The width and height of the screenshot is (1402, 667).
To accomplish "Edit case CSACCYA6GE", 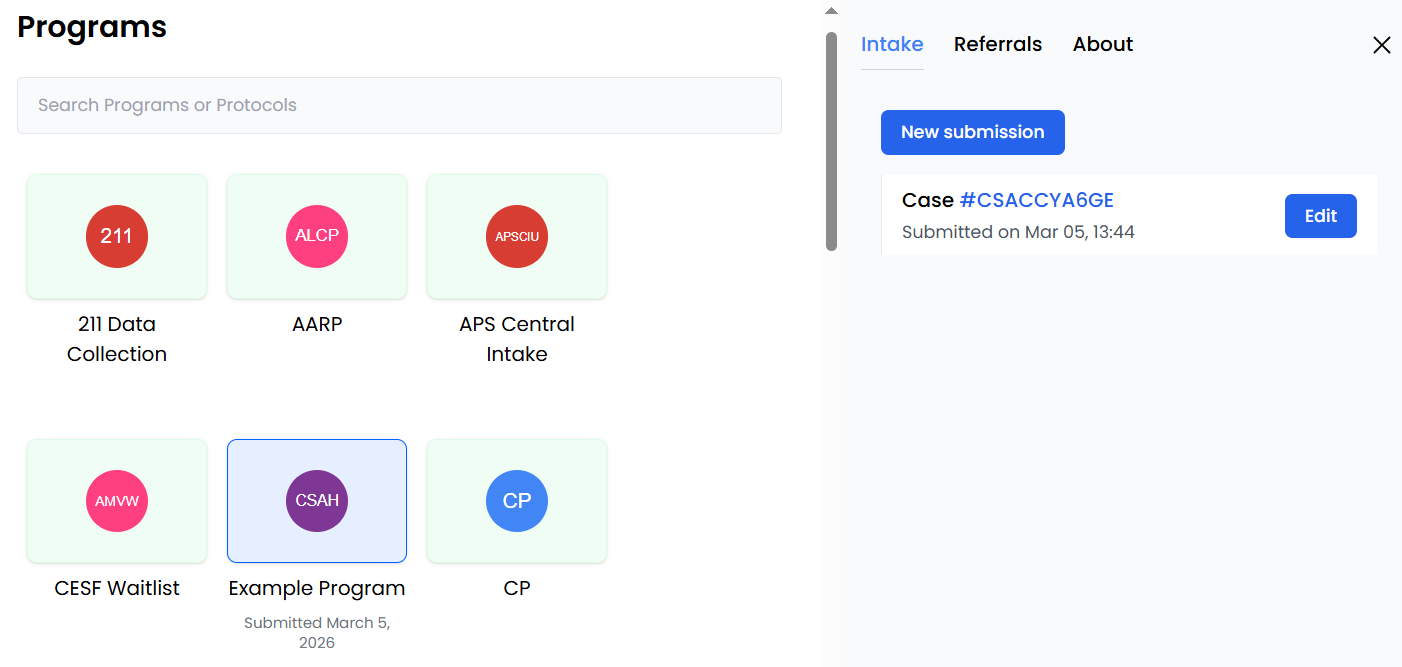I will pyautogui.click(x=1320, y=216).
